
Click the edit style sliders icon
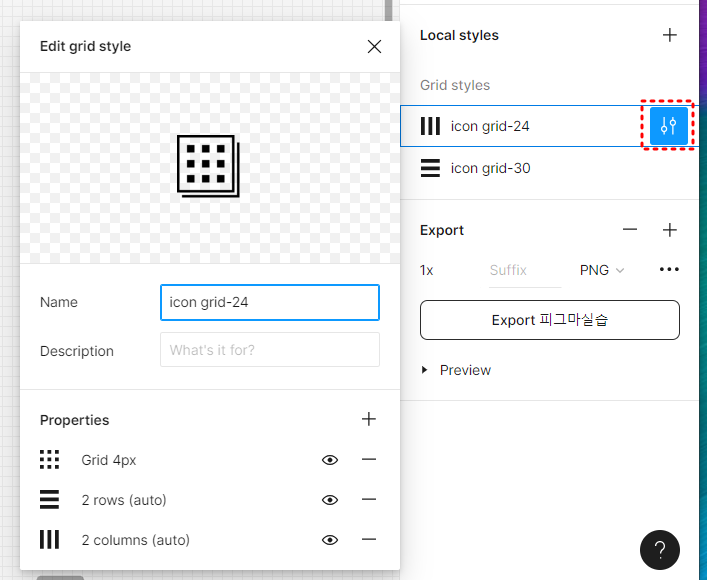pos(669,126)
